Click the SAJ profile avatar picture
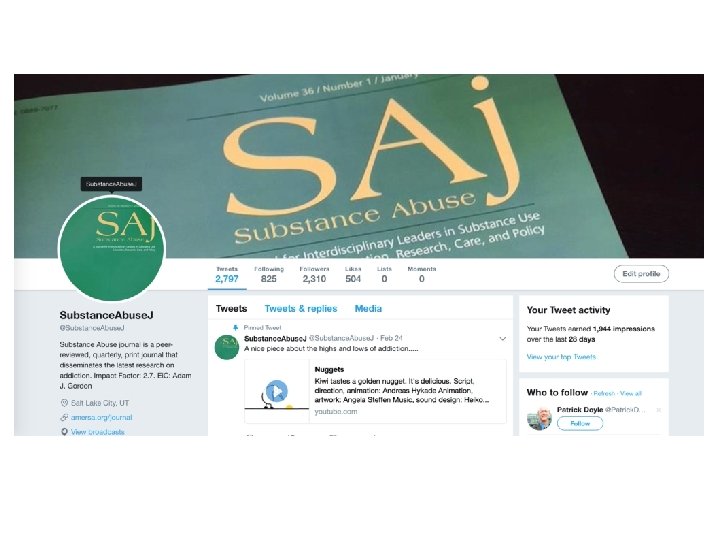This screenshot has width=720, height=540. [x=112, y=248]
